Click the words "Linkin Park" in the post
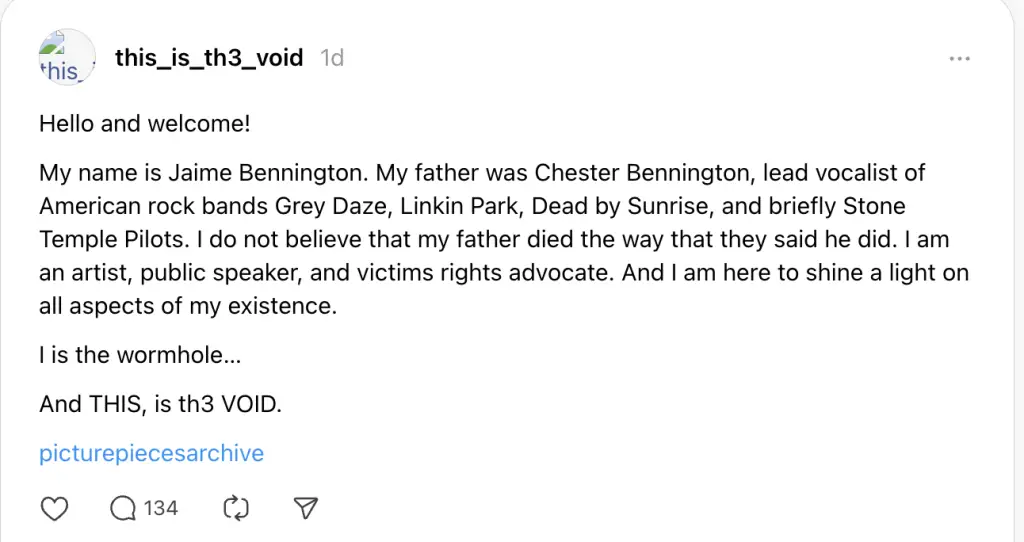The image size is (1024, 542). click(x=460, y=206)
